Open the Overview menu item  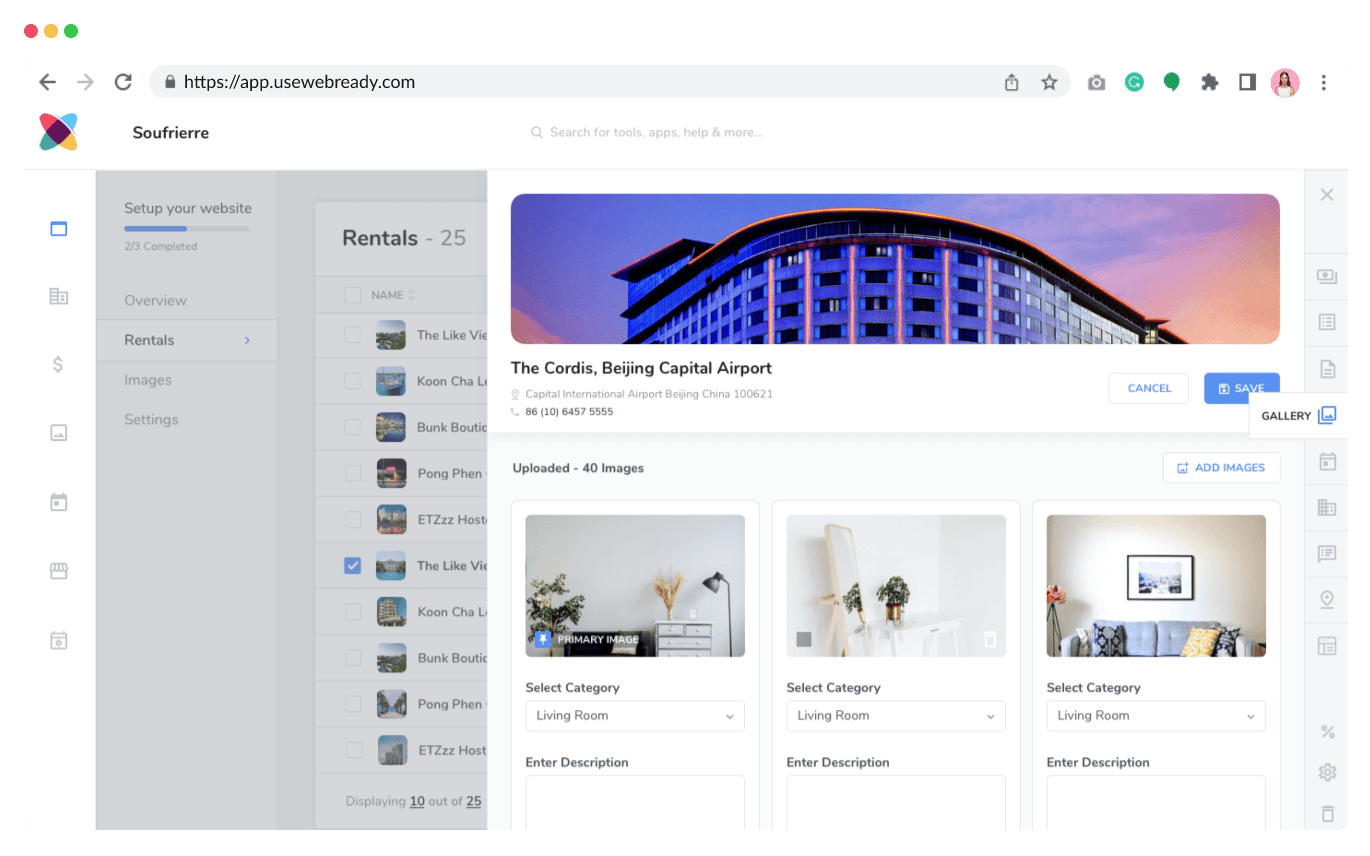(x=155, y=300)
